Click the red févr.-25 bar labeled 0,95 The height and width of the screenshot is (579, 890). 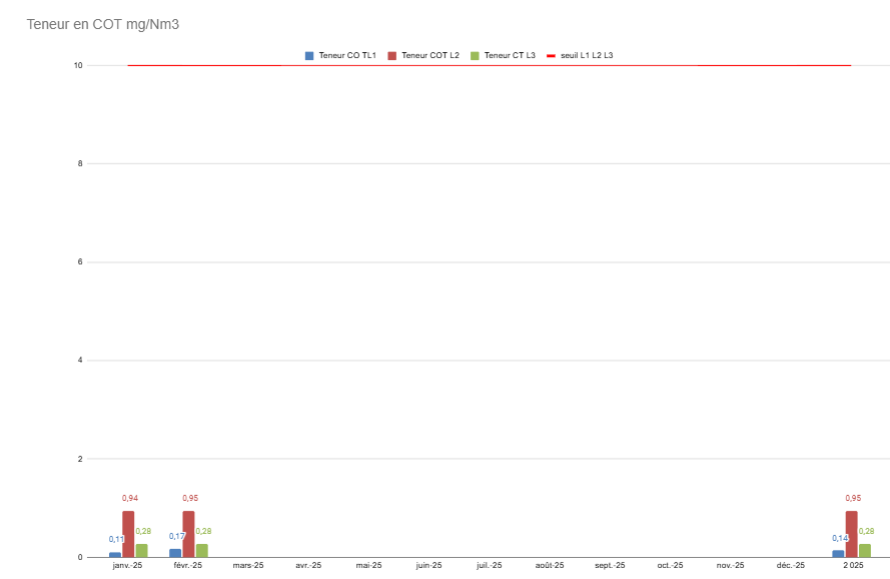[x=188, y=534]
